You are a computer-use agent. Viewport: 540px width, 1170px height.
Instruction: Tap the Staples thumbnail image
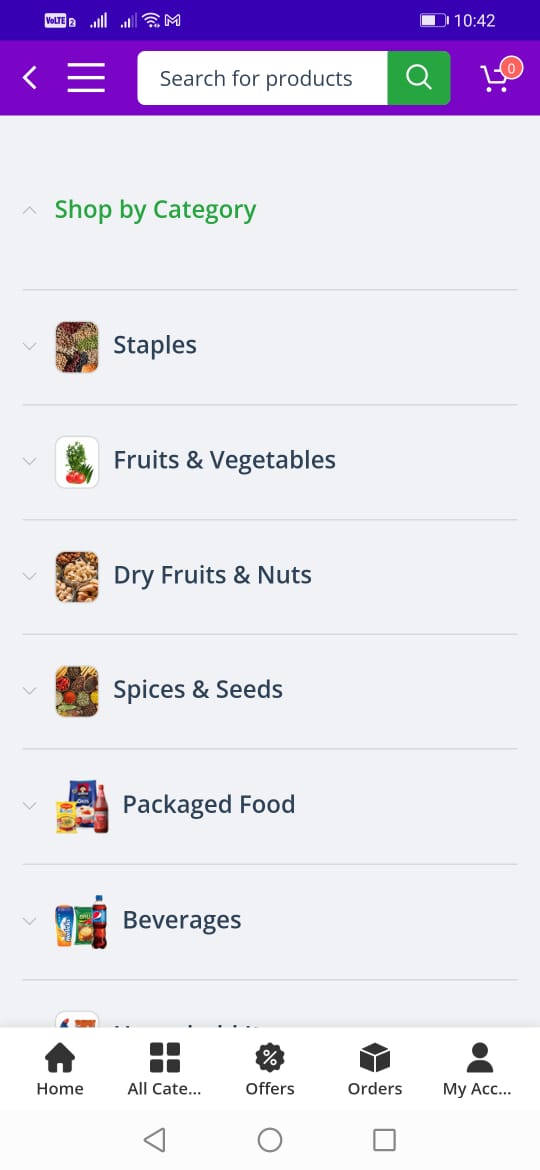click(77, 346)
